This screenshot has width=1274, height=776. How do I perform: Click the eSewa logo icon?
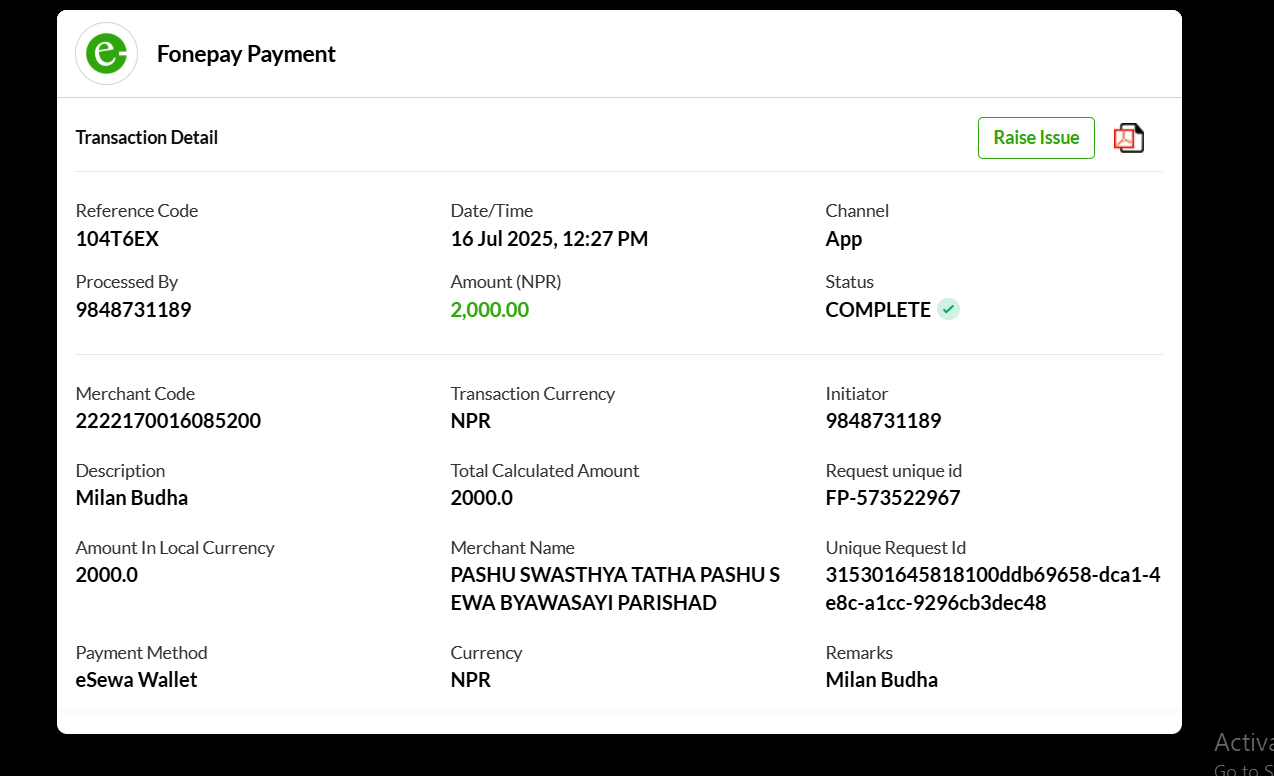[x=106, y=54]
